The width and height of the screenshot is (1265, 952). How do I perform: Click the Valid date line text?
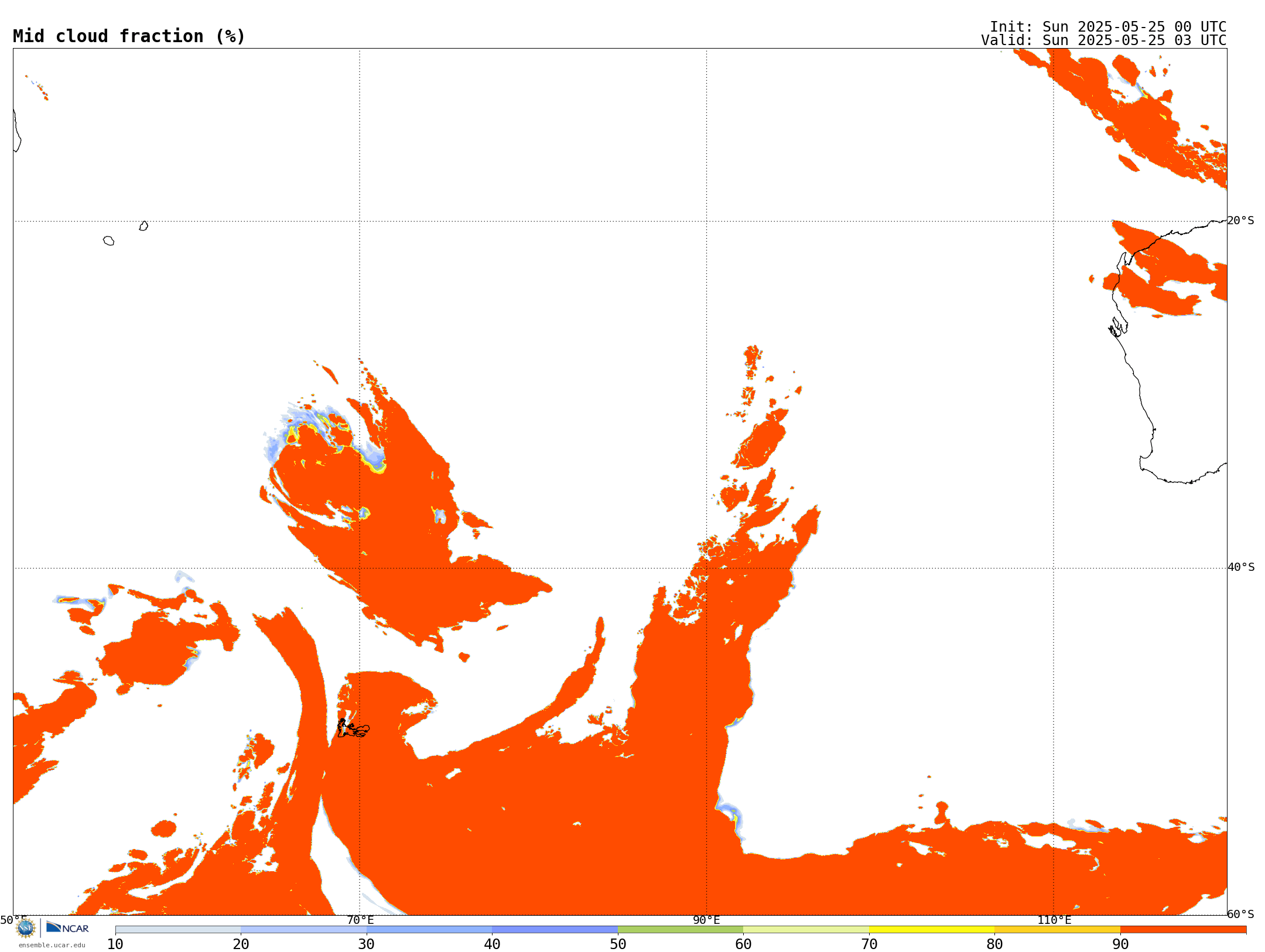[1104, 40]
